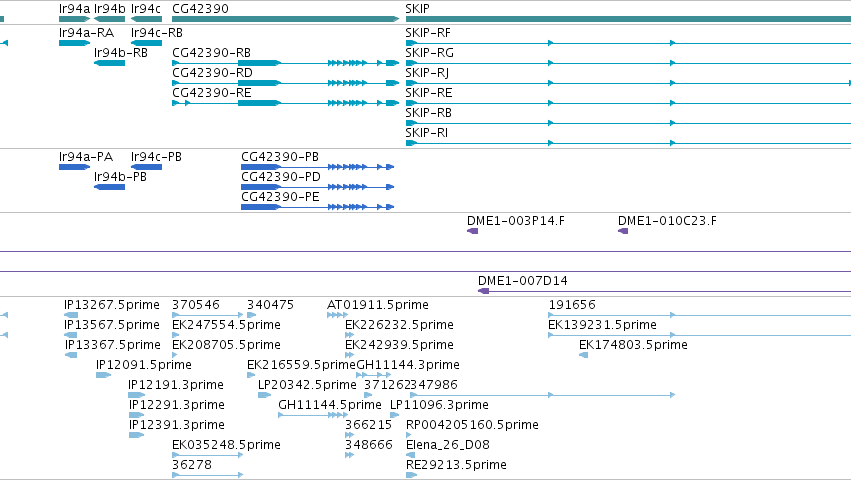Select the Ir94a gene glyph
Viewport: 851px width, 480px height.
(74, 19)
